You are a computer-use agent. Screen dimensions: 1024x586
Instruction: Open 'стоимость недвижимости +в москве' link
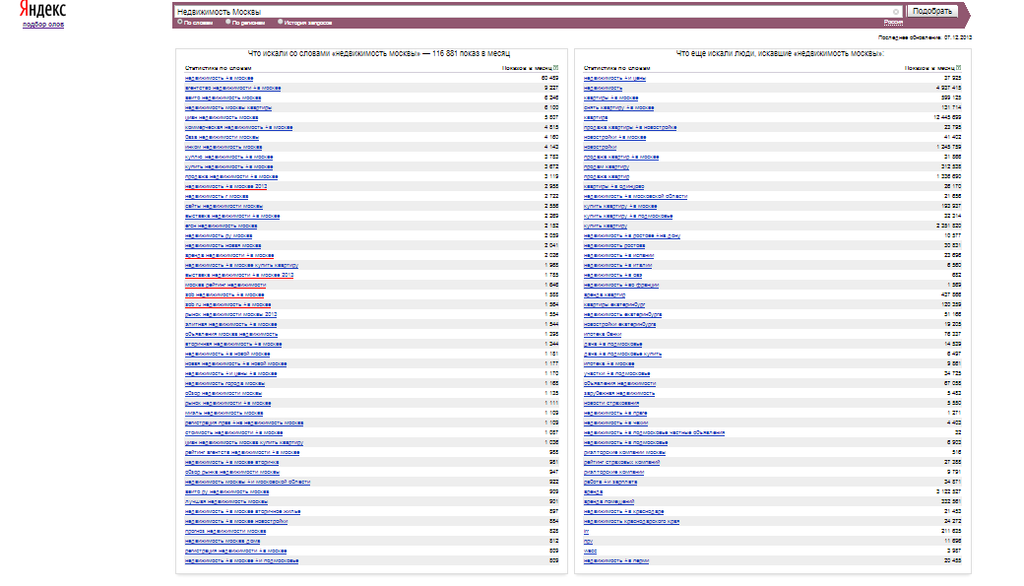point(234,432)
